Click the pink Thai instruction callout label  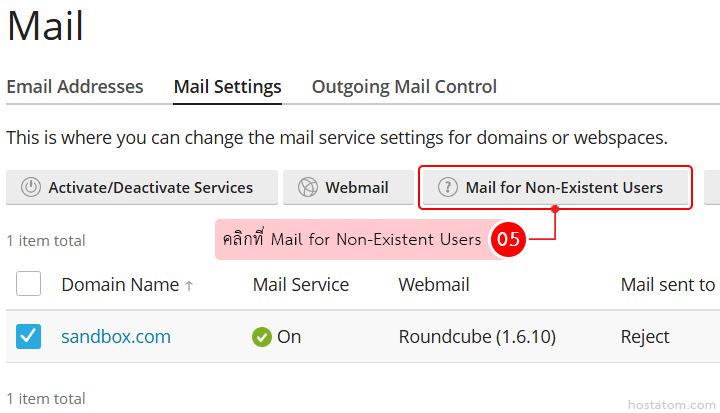(x=352, y=240)
